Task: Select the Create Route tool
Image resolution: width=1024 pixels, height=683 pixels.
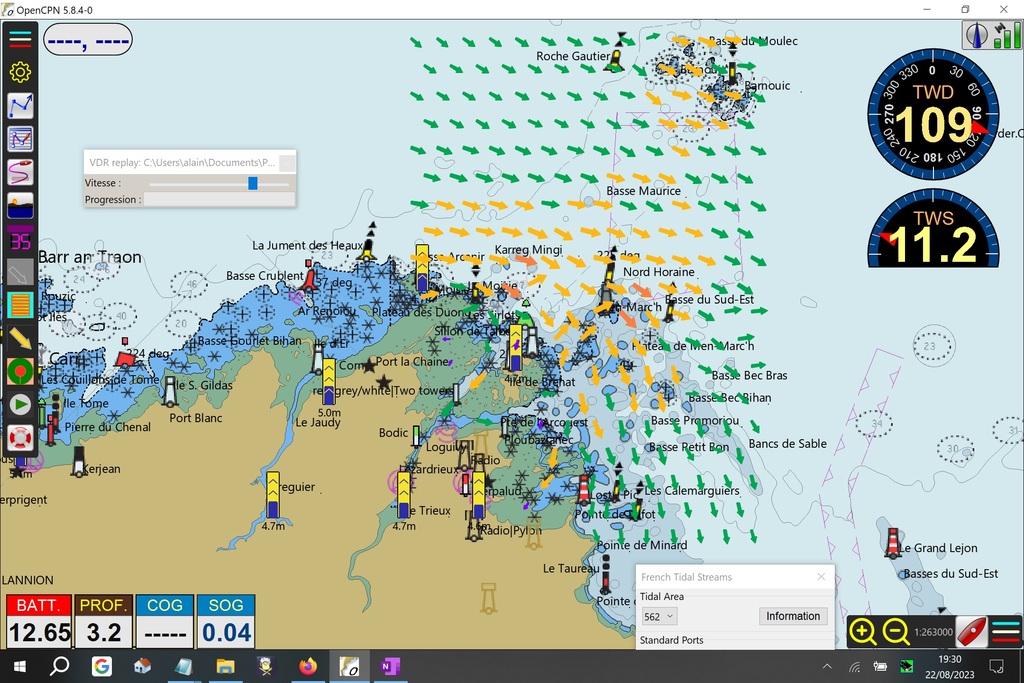Action: (20, 106)
